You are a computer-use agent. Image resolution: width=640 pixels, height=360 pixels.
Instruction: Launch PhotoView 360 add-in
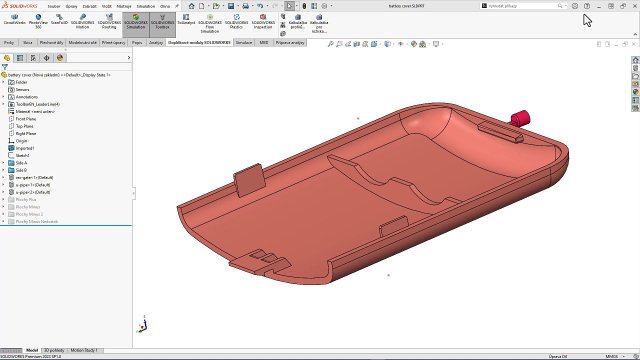(x=38, y=21)
